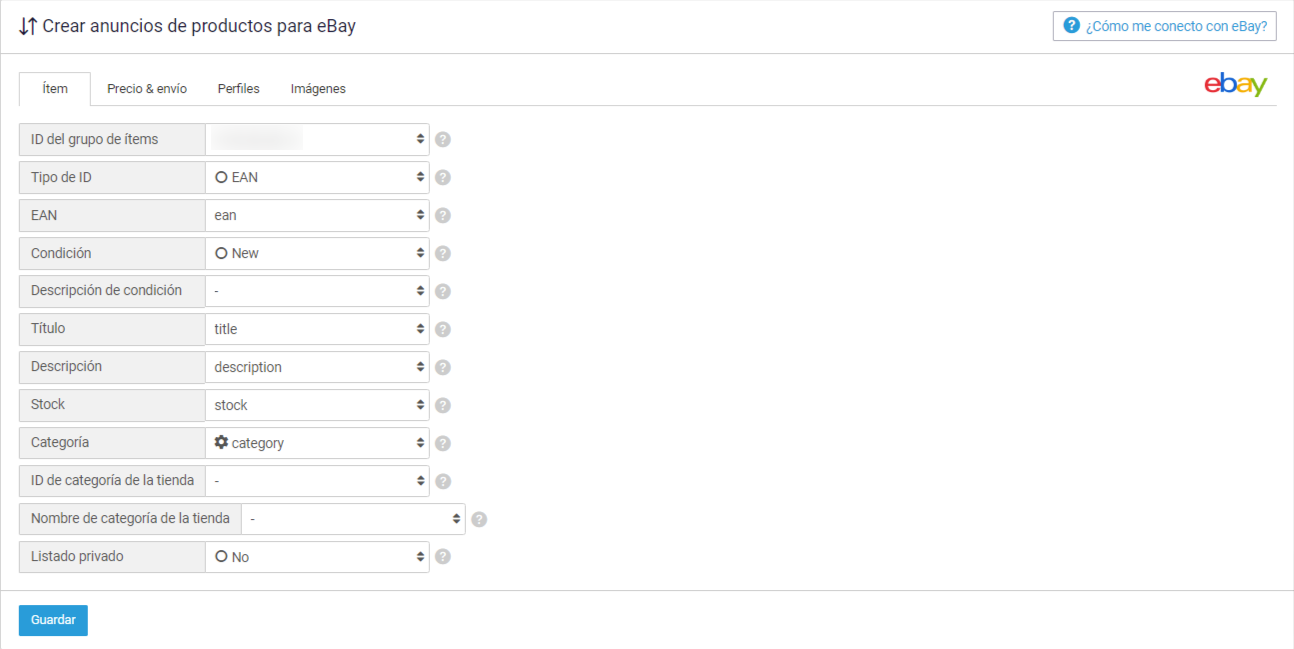The height and width of the screenshot is (649, 1294).
Task: Open the Condición dropdown set to New
Action: [x=317, y=253]
